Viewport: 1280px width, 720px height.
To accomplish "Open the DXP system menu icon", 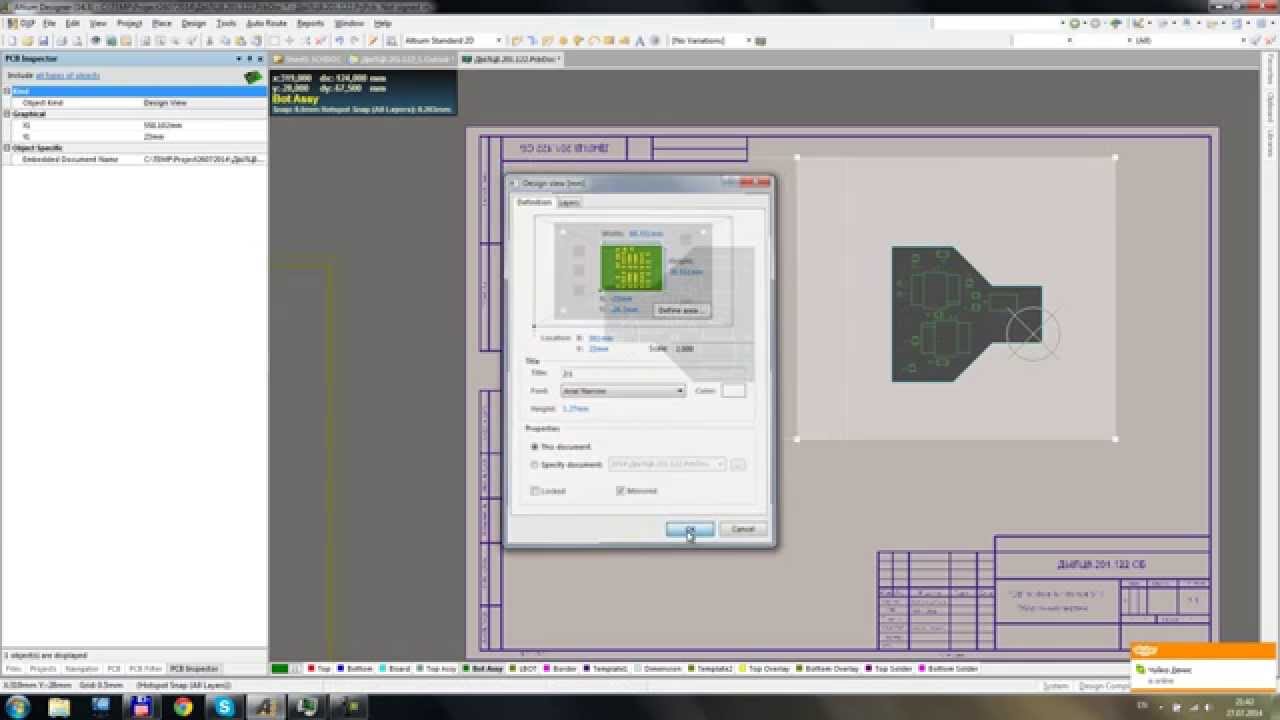I will click(x=20, y=23).
